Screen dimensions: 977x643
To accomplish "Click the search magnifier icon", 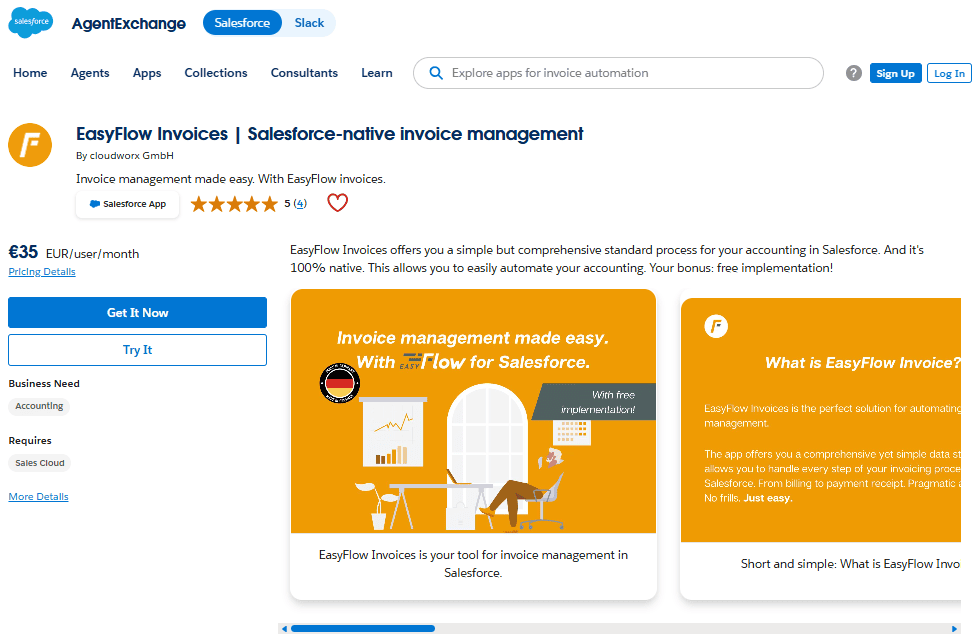I will point(436,73).
